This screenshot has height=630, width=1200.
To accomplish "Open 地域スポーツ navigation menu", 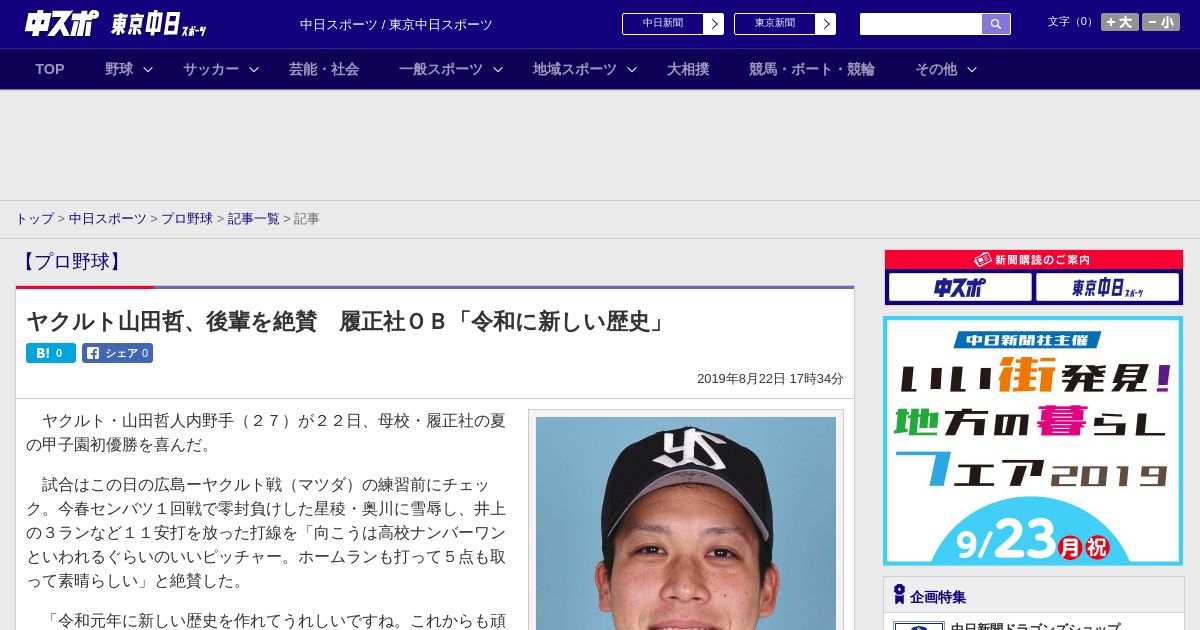I will [x=575, y=69].
